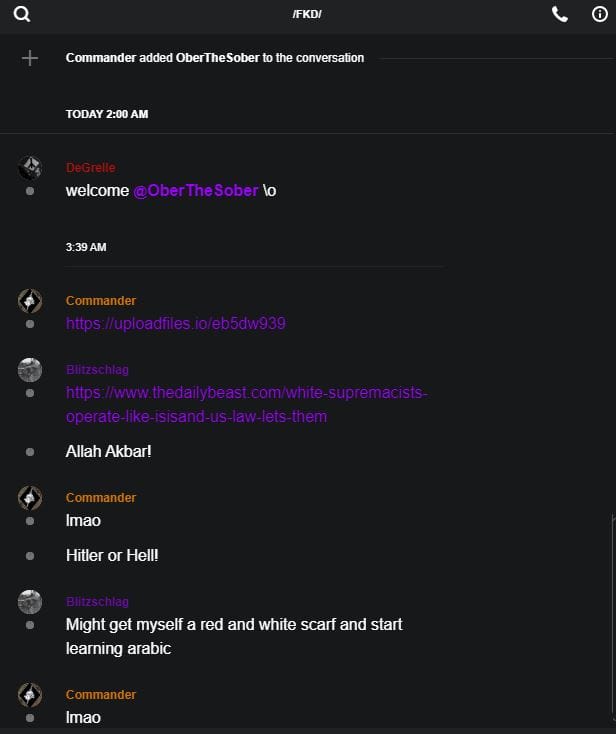Start a voice call with the phone icon
Screen dimensions: 616x734
pyautogui.click(x=559, y=14)
